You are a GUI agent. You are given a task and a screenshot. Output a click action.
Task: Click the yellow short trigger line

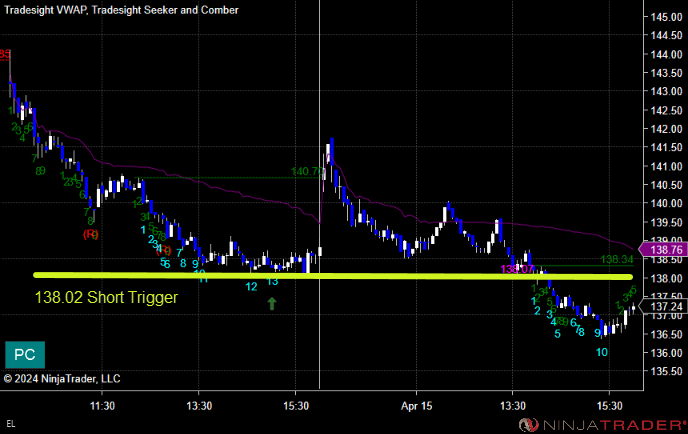click(x=333, y=276)
